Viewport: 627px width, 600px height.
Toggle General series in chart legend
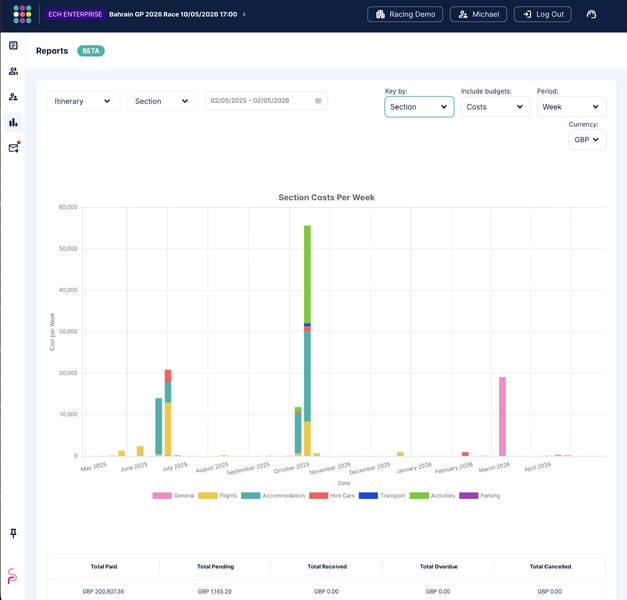[x=173, y=496]
